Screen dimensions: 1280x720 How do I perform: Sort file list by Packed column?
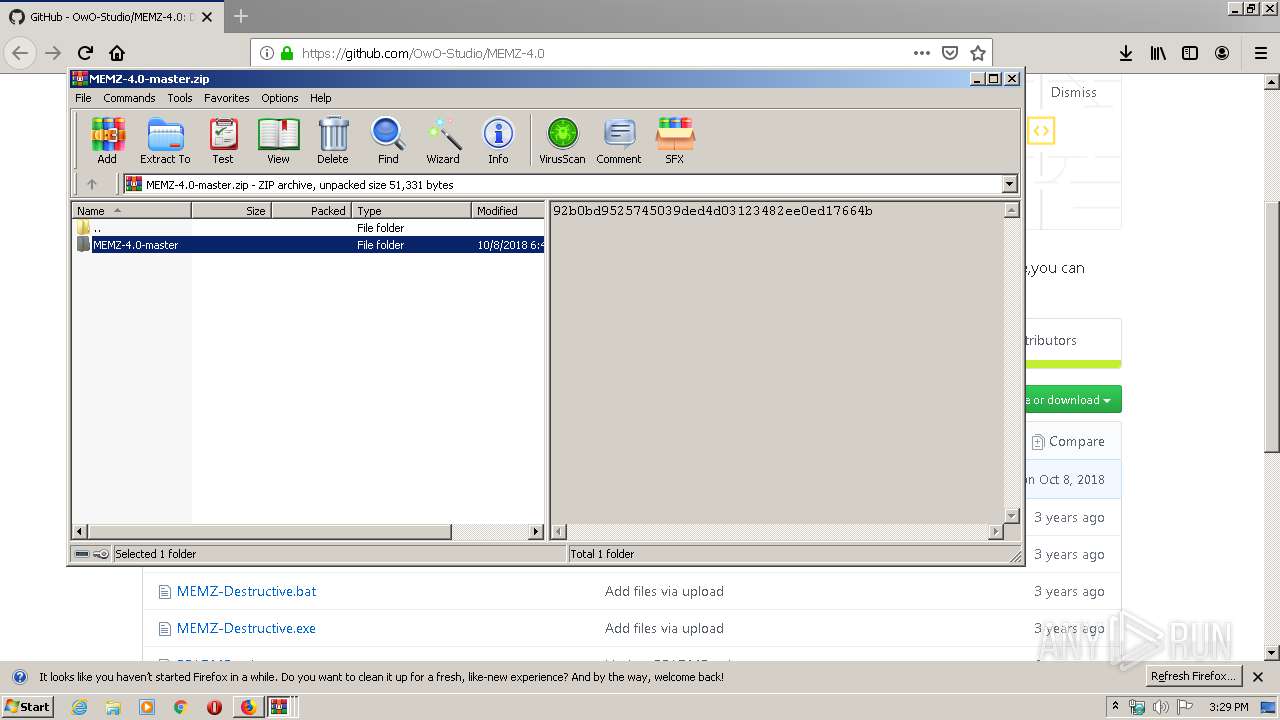311,210
